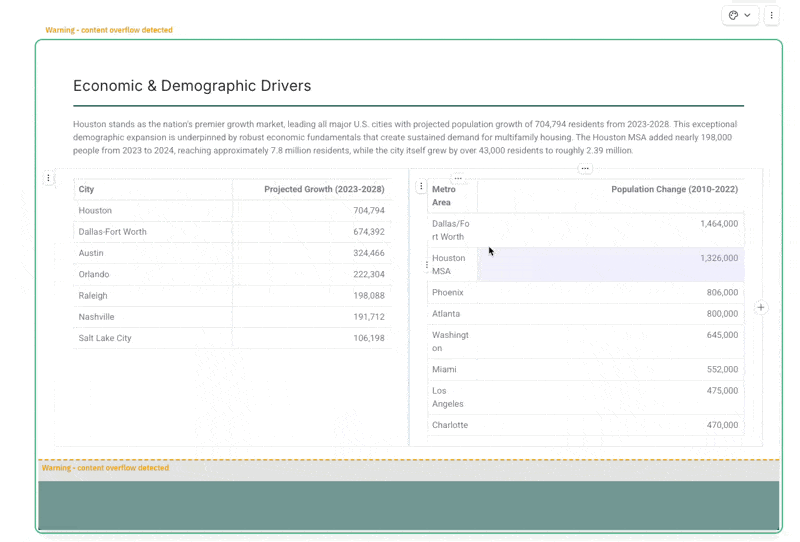
Task: Click the lower content overflow warning banner
Action: click(x=105, y=468)
